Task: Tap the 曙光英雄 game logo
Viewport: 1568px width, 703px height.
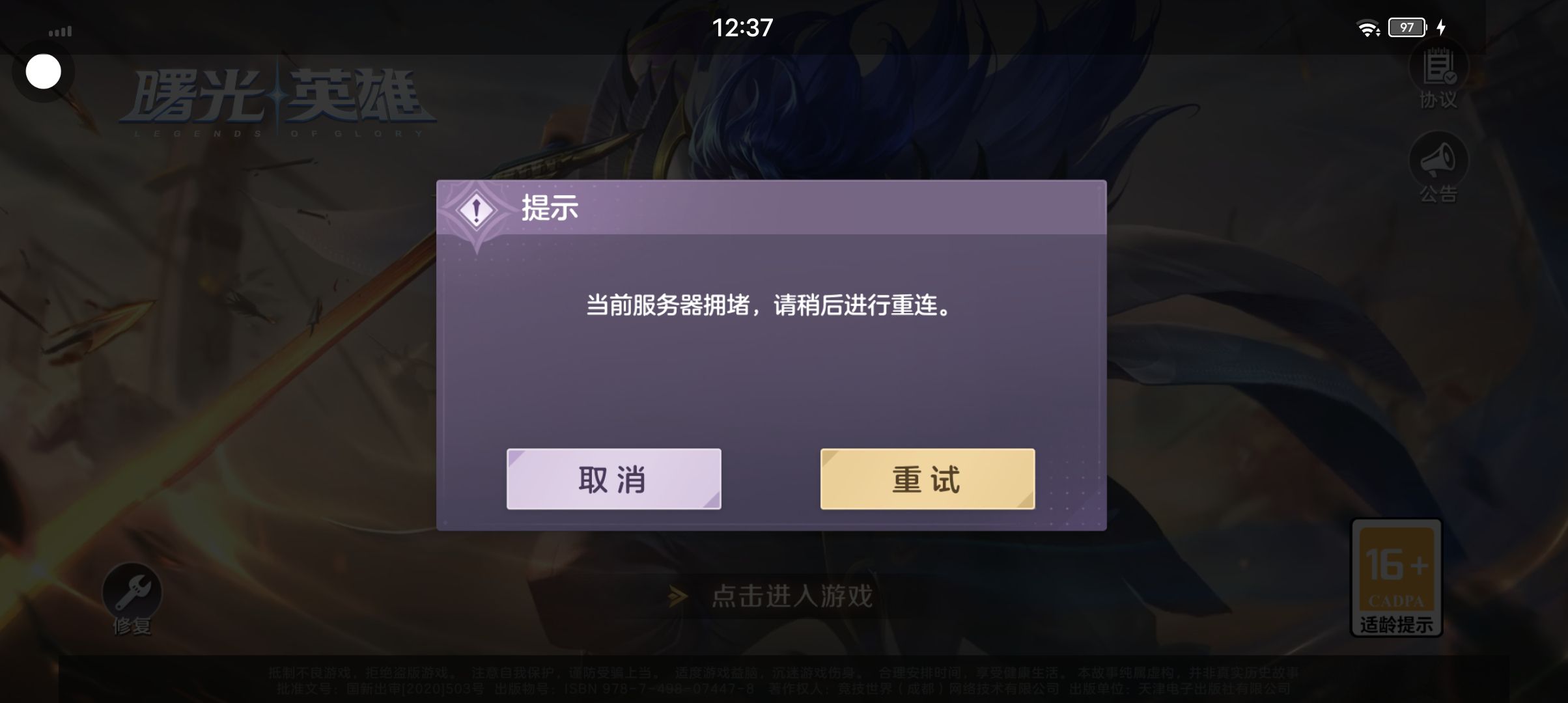Action: click(x=277, y=102)
